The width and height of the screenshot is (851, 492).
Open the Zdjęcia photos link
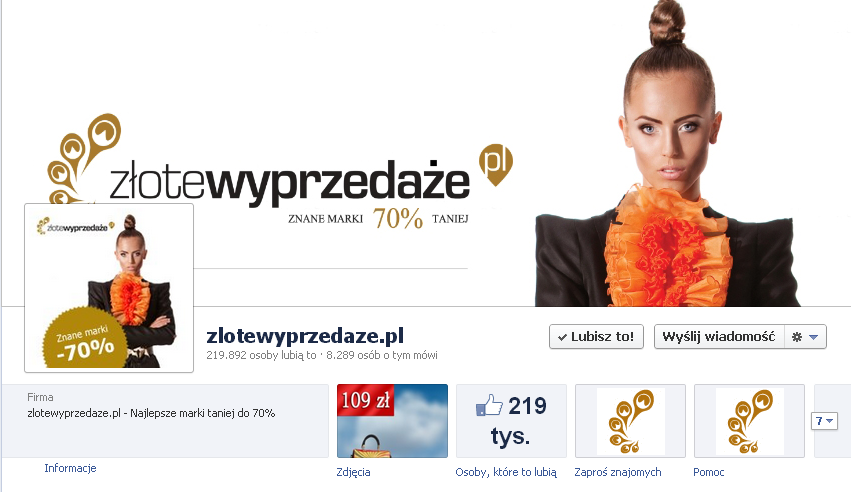click(x=353, y=472)
